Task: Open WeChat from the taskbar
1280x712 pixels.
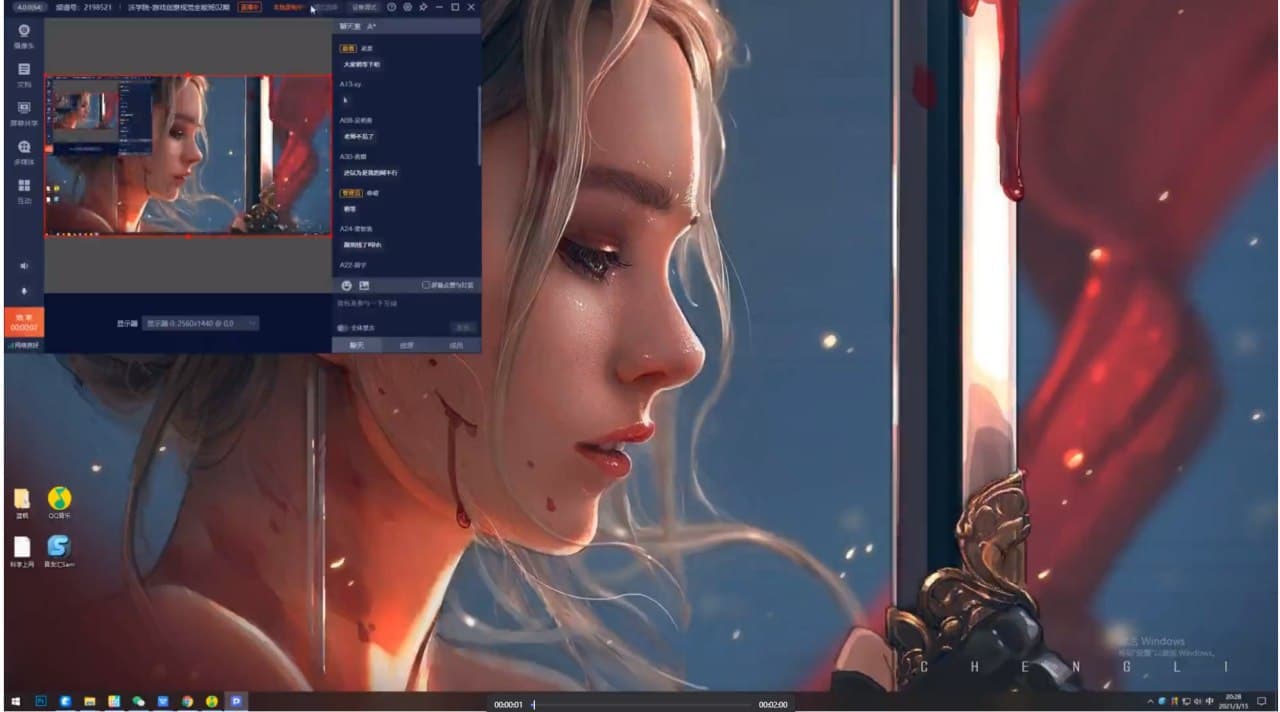Action: [139, 702]
